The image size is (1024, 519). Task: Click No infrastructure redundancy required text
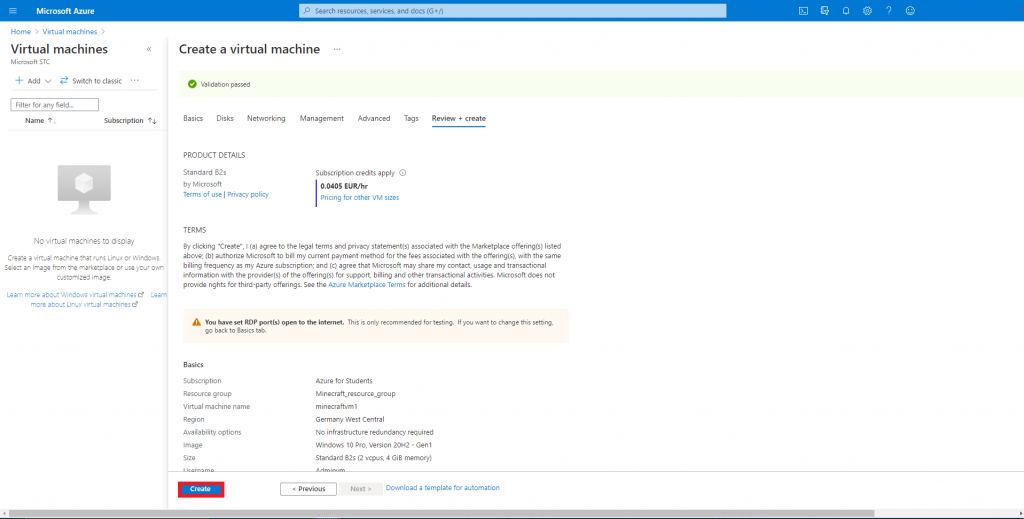click(x=374, y=432)
